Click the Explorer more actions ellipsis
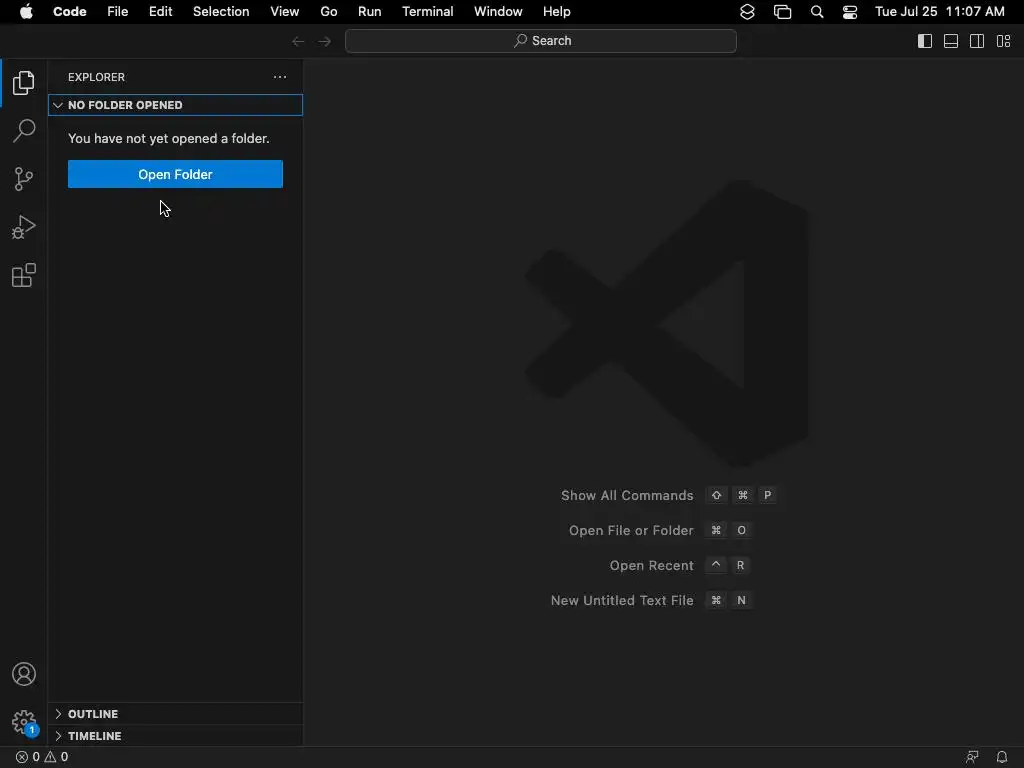1024x768 pixels. (280, 77)
